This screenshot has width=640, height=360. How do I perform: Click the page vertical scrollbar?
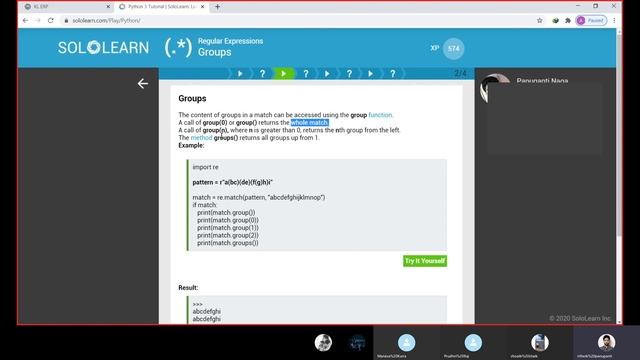click(619, 135)
